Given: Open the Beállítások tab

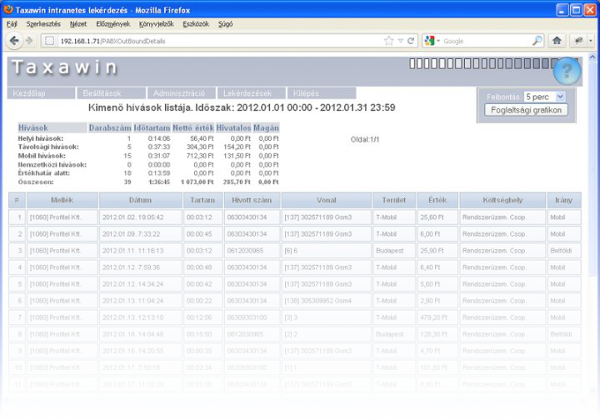Looking at the screenshot, I should pyautogui.click(x=111, y=93).
